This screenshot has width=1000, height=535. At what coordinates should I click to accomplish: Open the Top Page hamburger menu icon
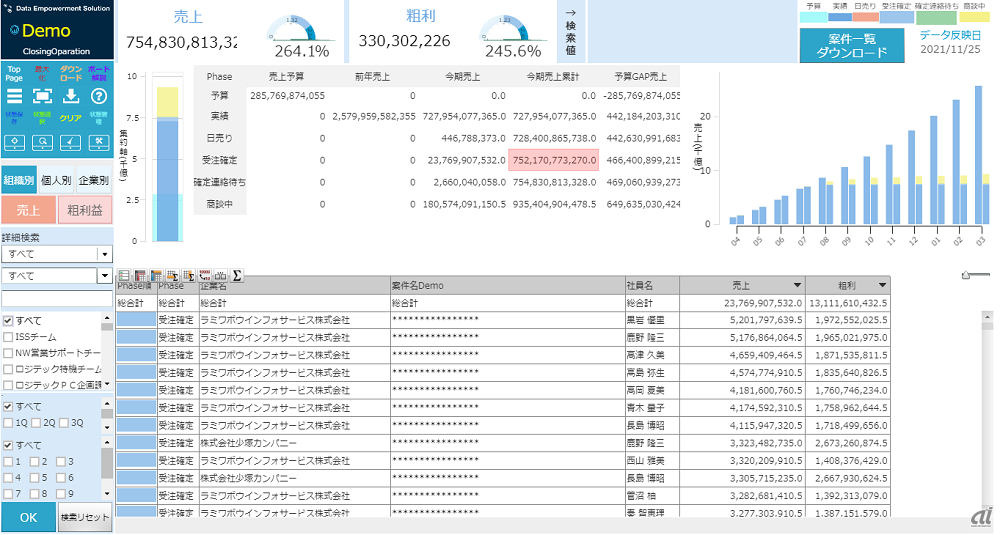click(x=14, y=96)
